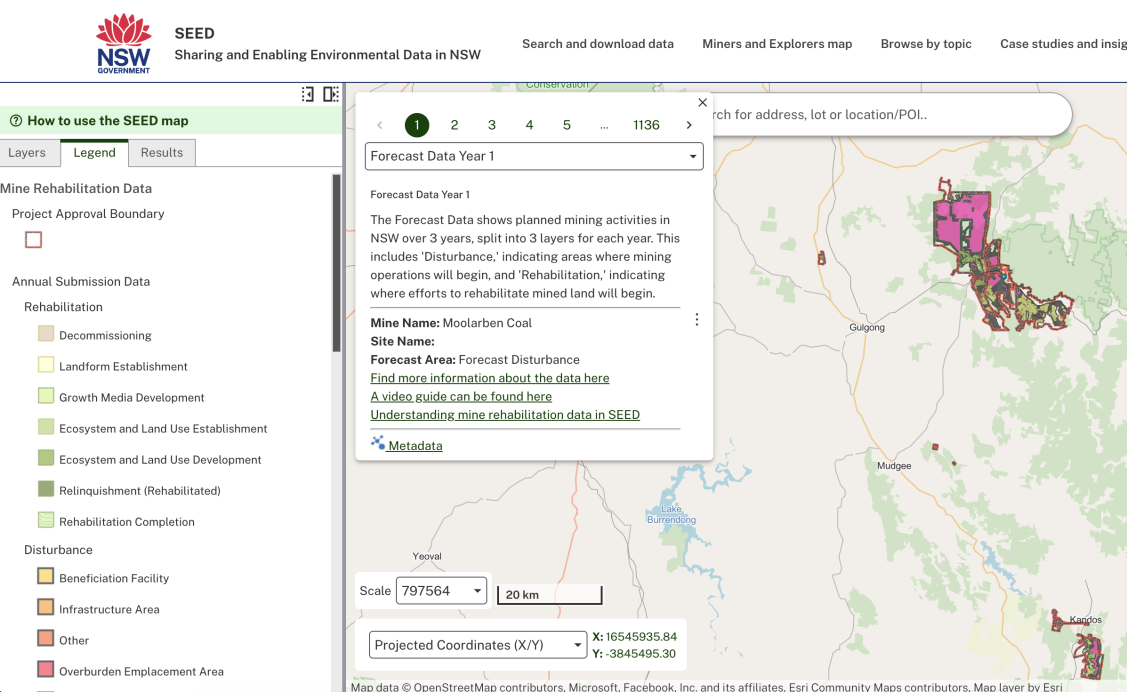
Task: Open the Forecast Data Year 1 dropdown
Action: click(x=534, y=156)
